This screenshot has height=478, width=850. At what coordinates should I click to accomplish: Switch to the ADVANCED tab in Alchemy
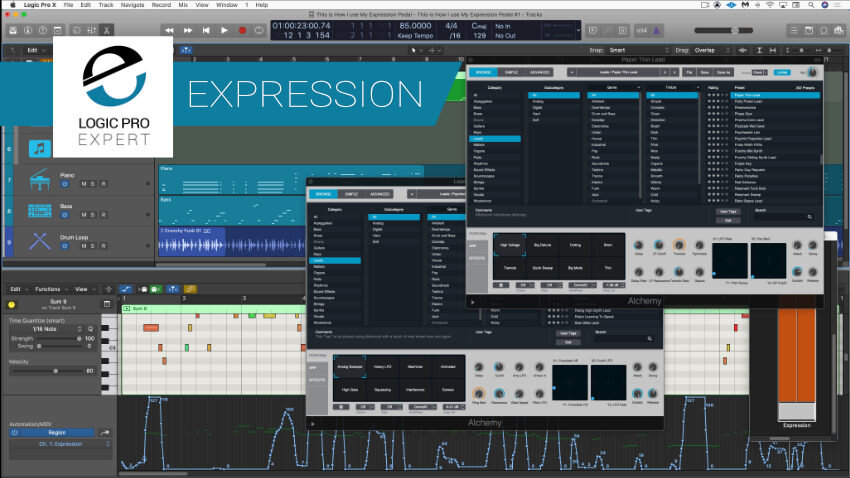coord(540,72)
